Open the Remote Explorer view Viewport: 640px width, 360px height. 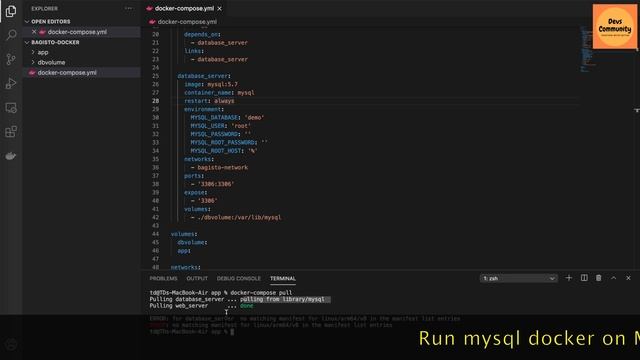pyautogui.click(x=11, y=108)
